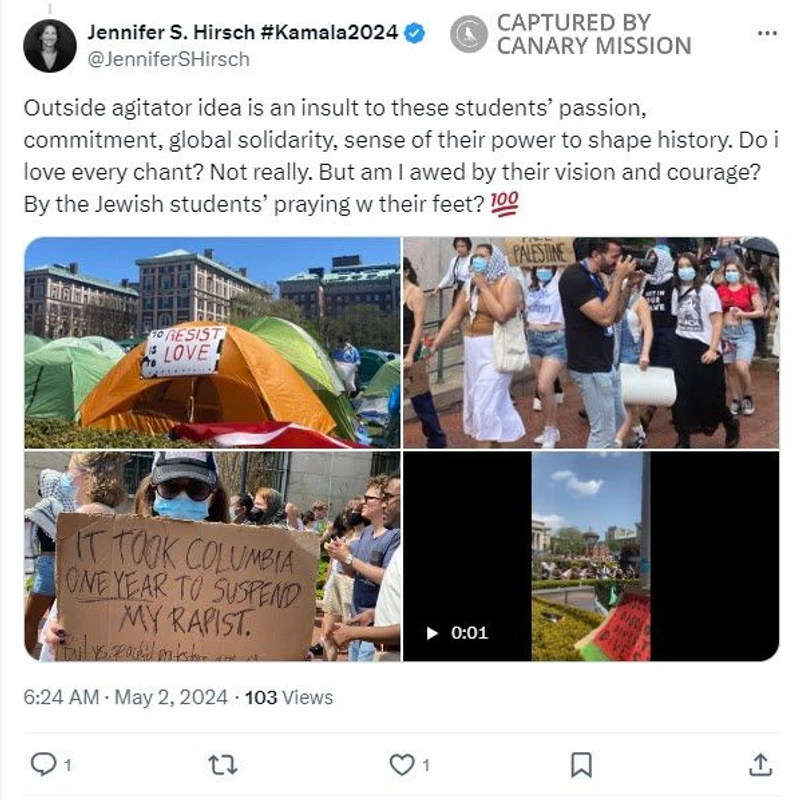Open the @JenniferSHirsch handle link
Viewport: 800px width, 800px height.
[x=168, y=60]
